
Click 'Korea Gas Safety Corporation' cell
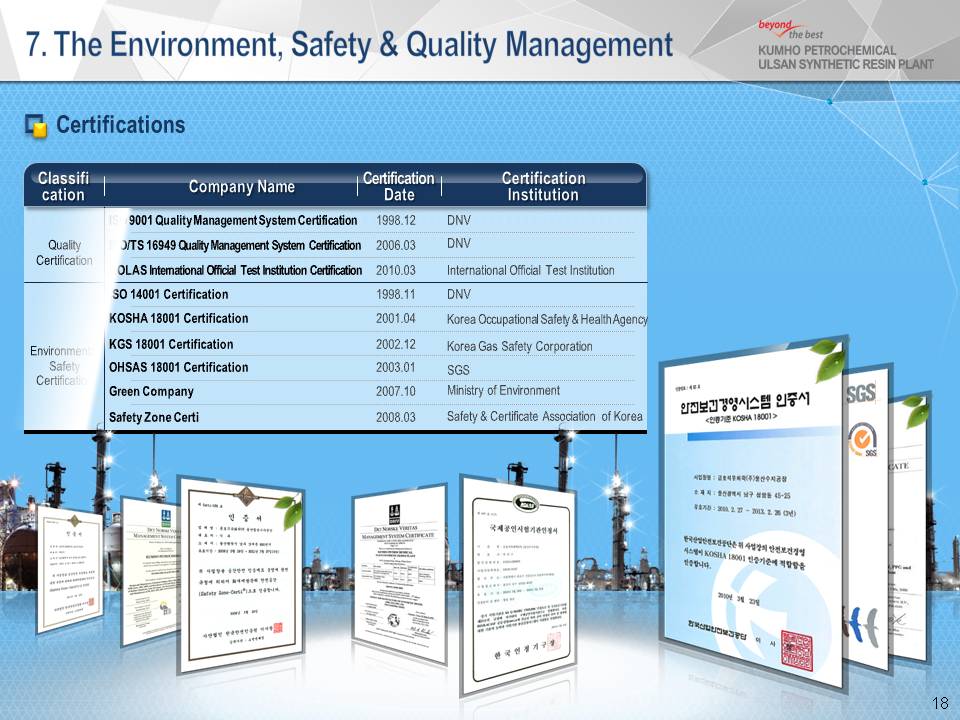pyautogui.click(x=519, y=346)
